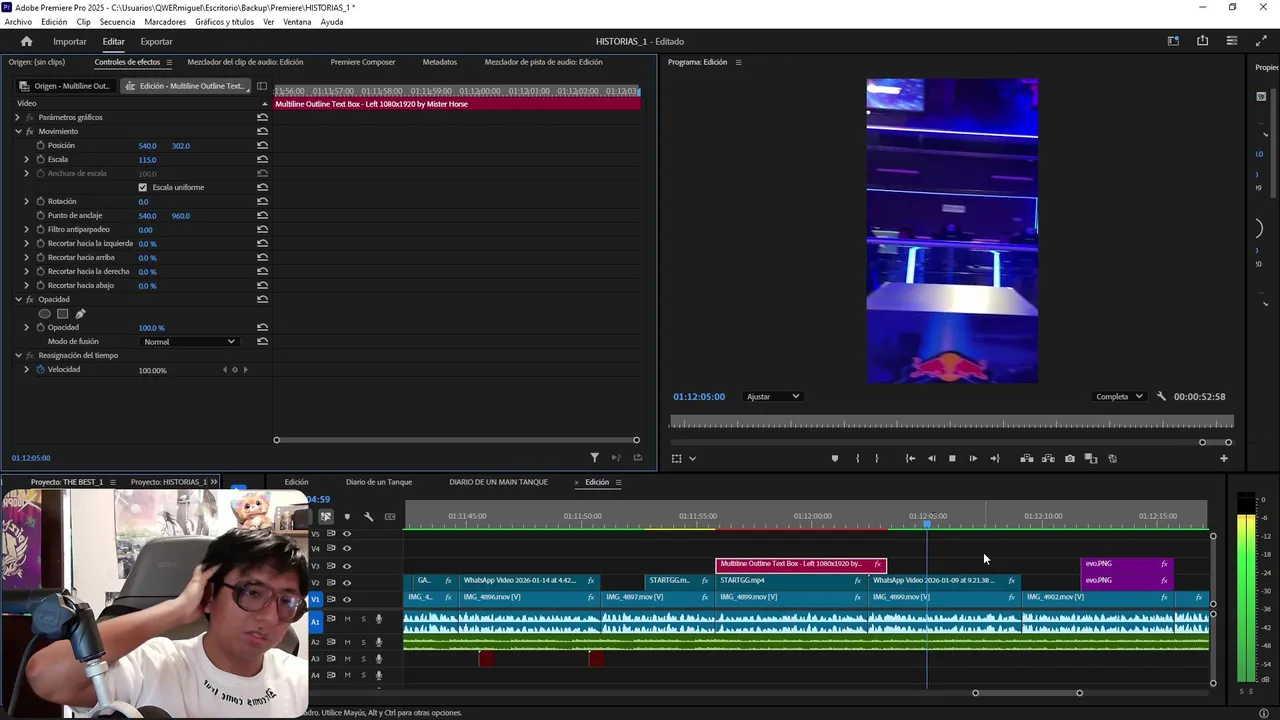The image size is (1280, 720).
Task: Expand Parámetros gráficos section
Action: (18, 117)
